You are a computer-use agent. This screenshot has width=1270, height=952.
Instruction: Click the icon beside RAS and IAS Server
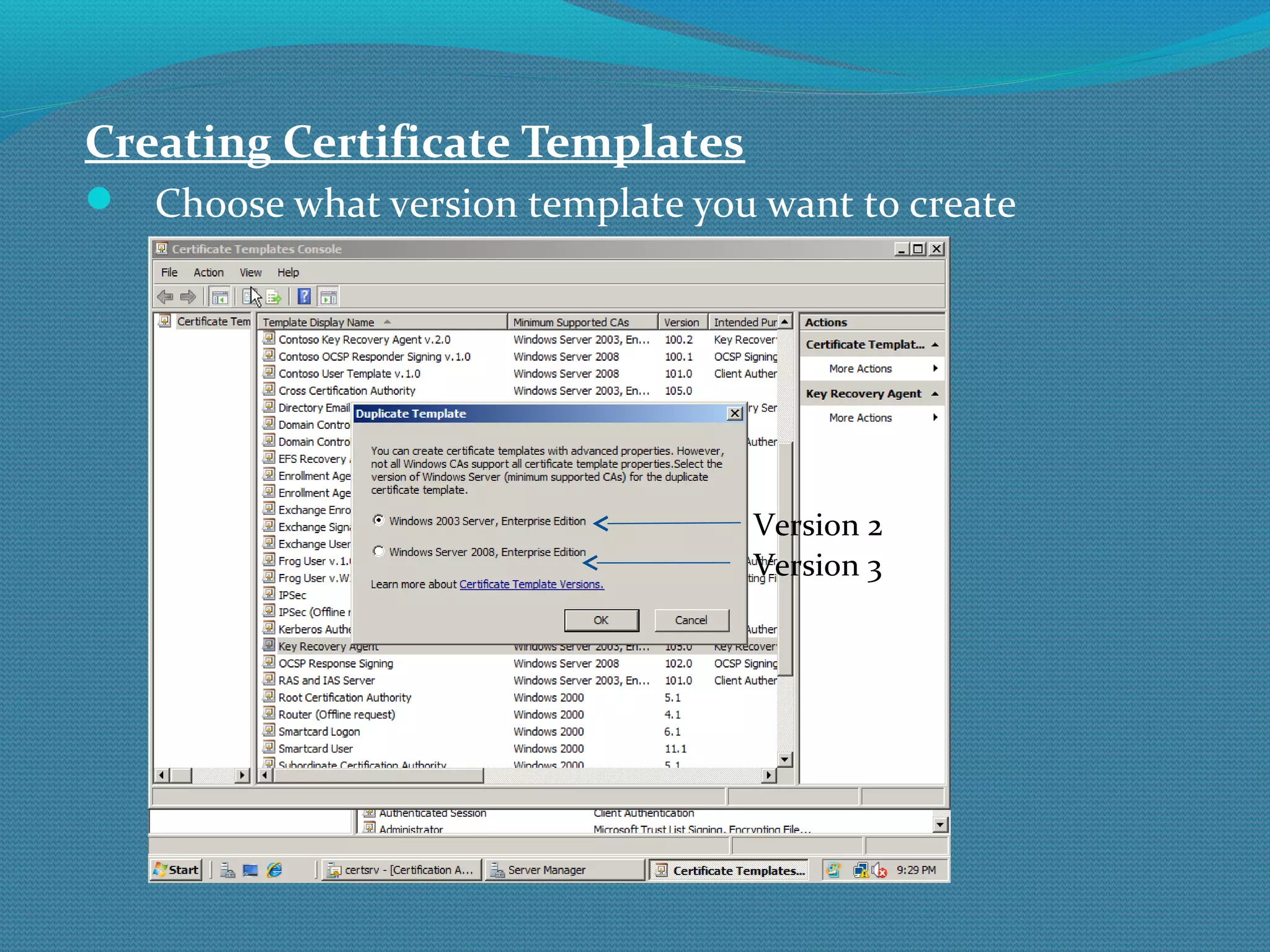click(x=269, y=679)
